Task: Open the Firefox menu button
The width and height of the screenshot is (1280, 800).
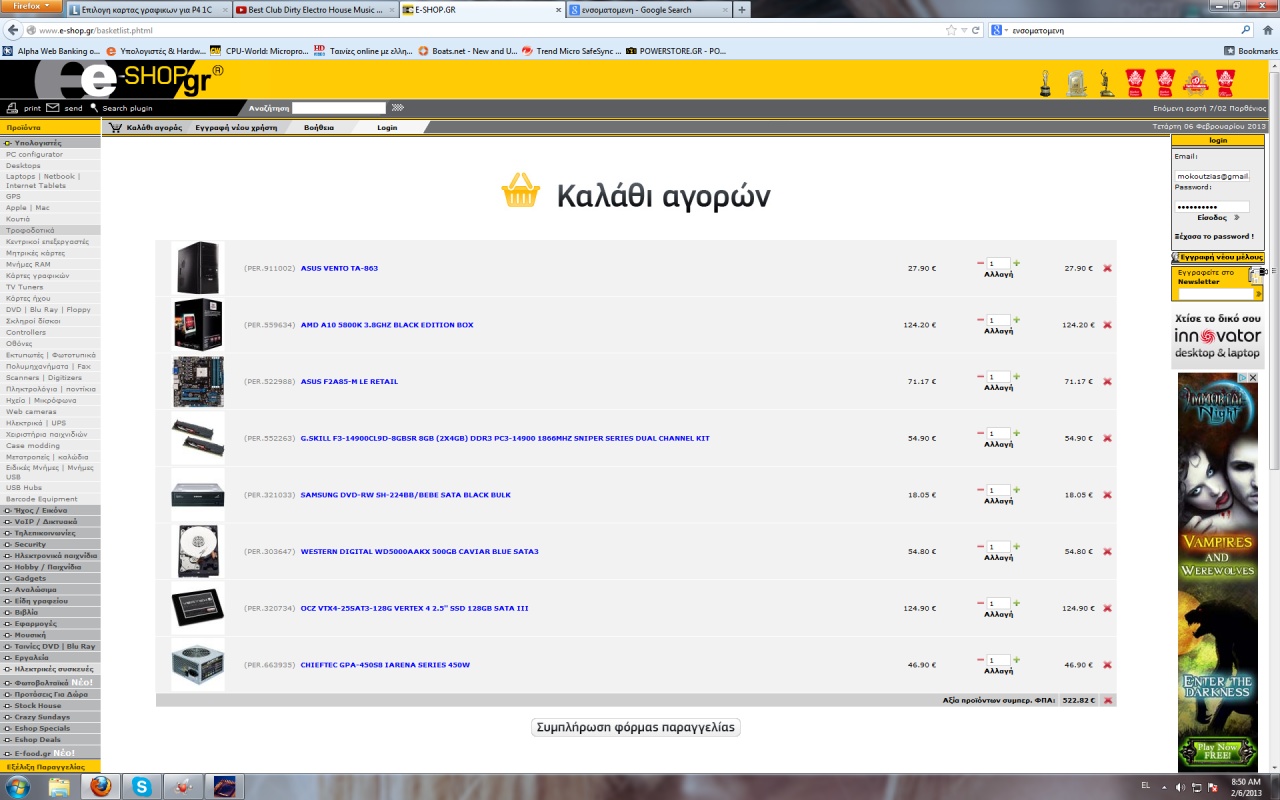Action: (31, 6)
